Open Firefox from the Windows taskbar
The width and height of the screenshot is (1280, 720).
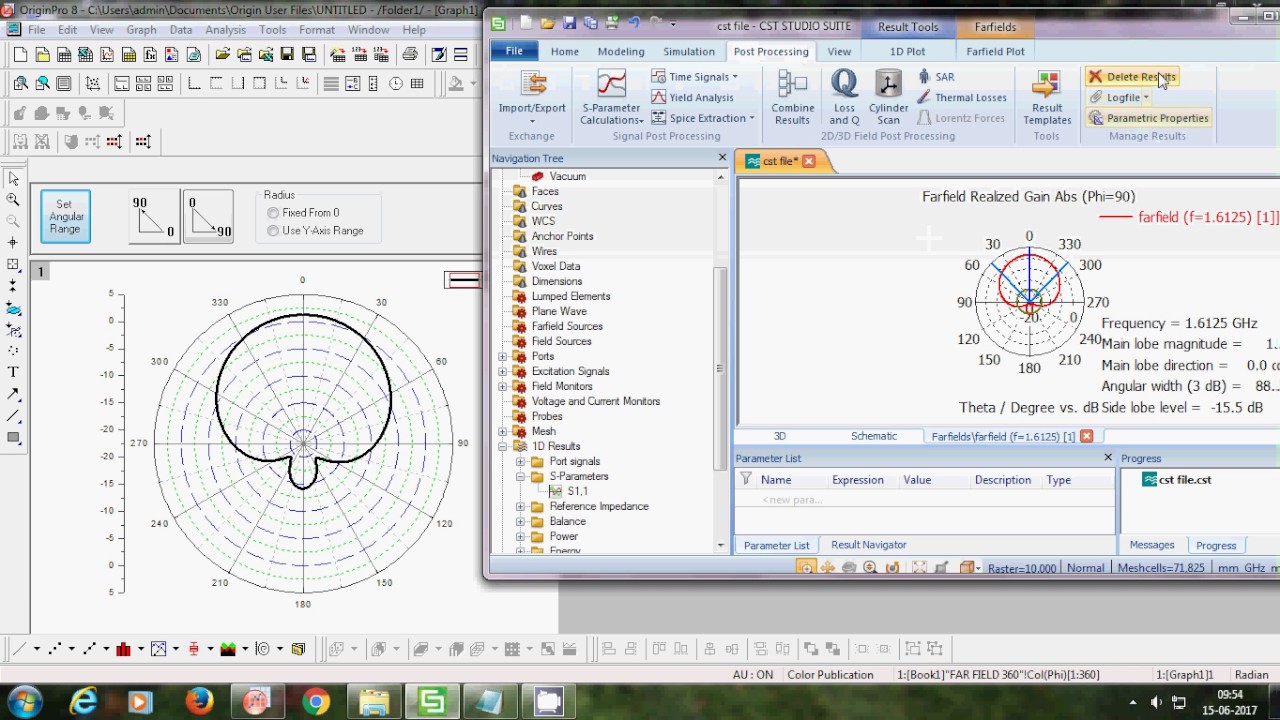pos(199,702)
